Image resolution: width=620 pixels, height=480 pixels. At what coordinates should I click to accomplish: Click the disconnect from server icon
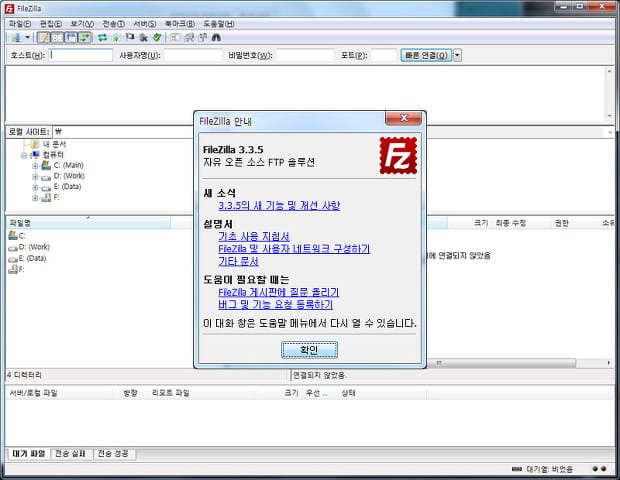pos(144,38)
